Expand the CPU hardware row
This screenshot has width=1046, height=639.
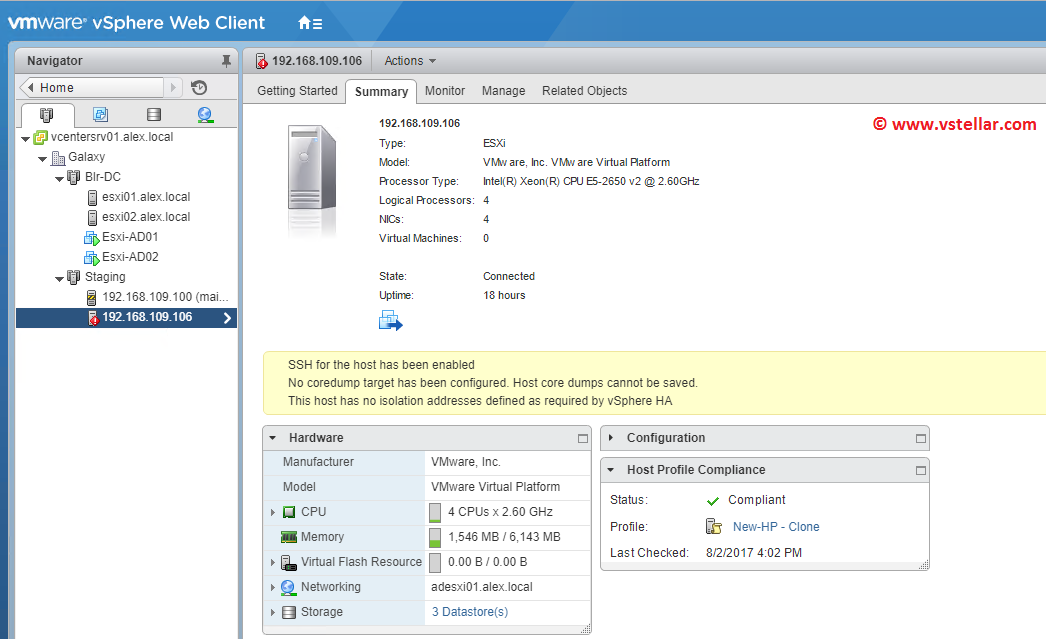tap(273, 512)
